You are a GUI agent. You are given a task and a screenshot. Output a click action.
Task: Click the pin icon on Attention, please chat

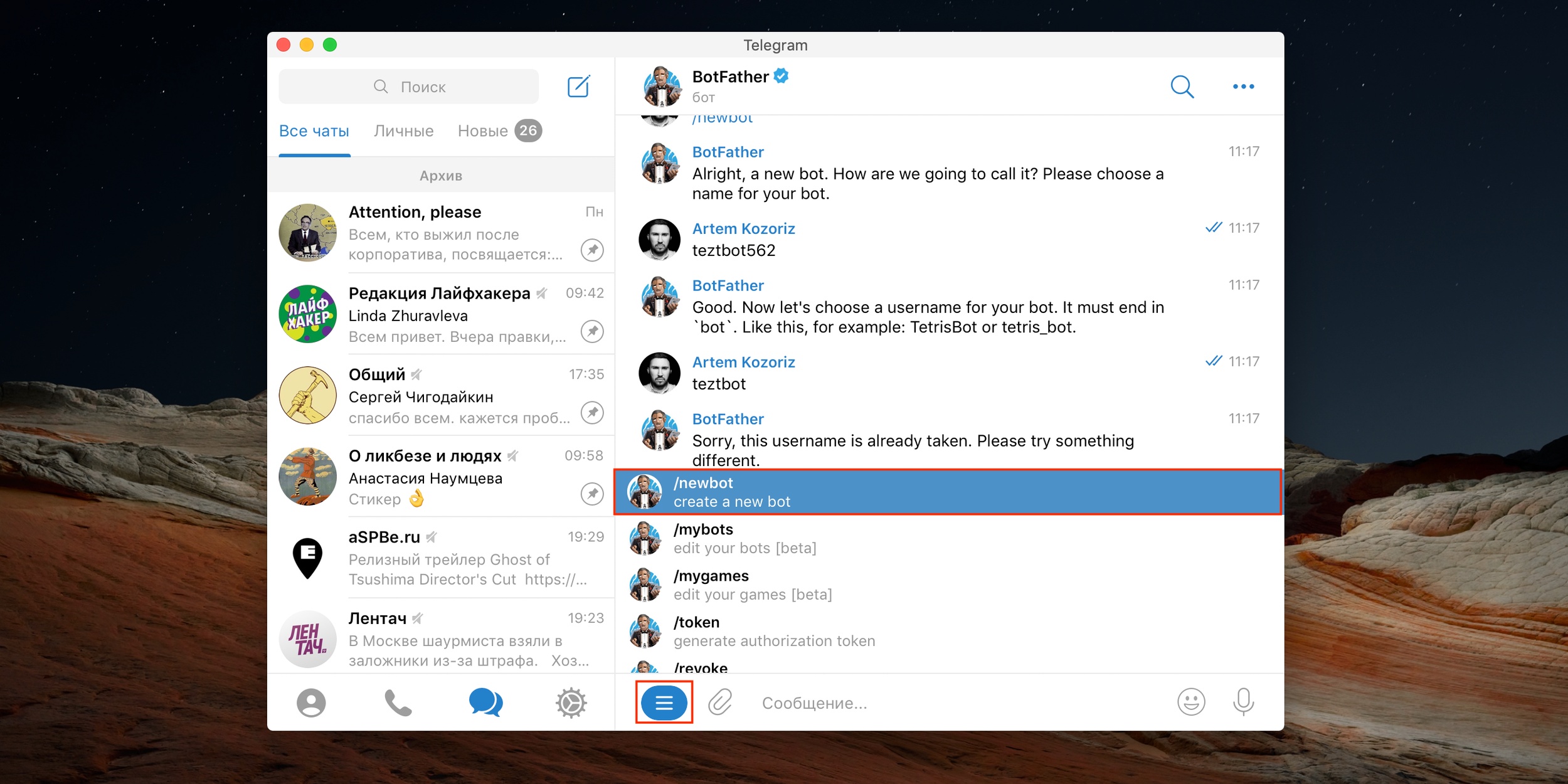[592, 250]
